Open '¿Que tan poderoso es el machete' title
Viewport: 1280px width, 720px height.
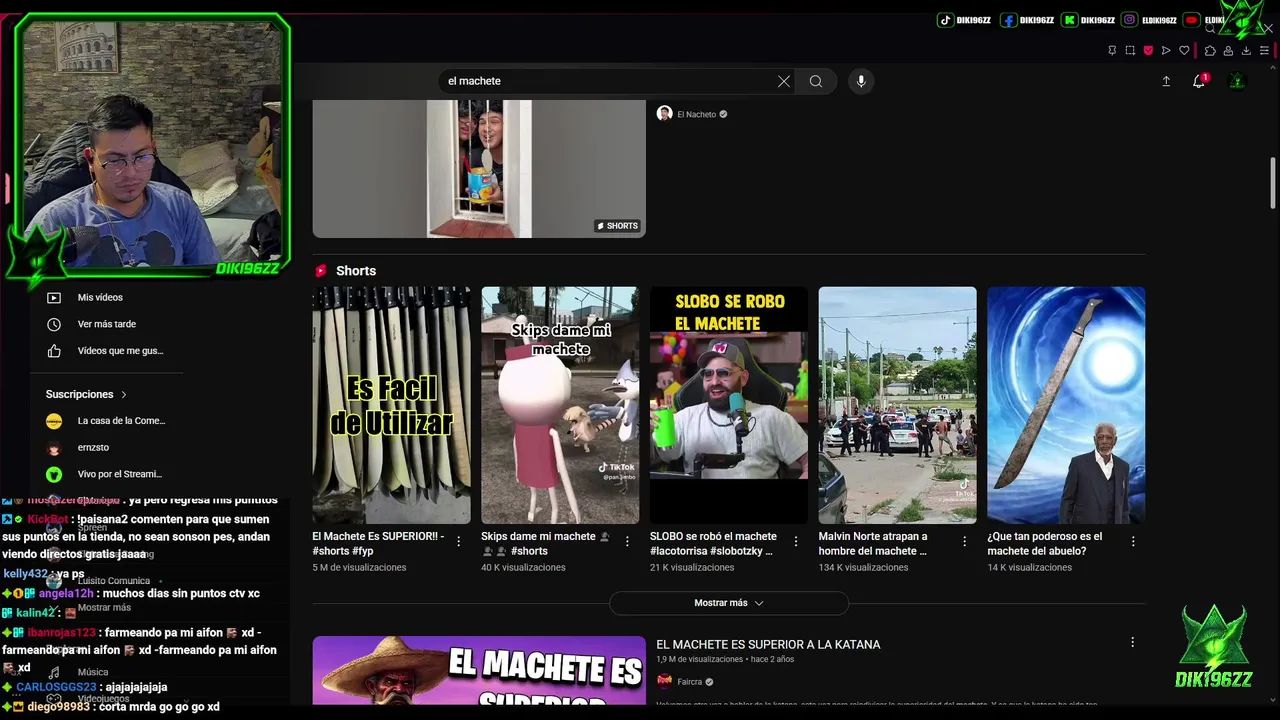coord(1045,544)
